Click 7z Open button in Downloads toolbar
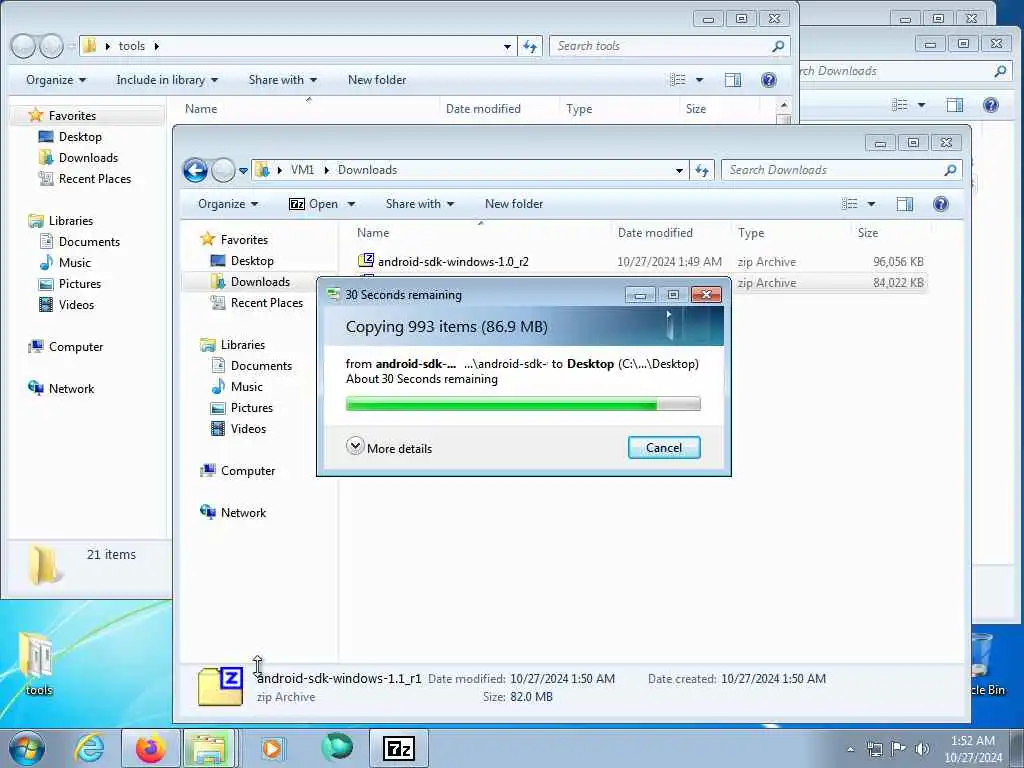1024x768 pixels. tap(313, 204)
